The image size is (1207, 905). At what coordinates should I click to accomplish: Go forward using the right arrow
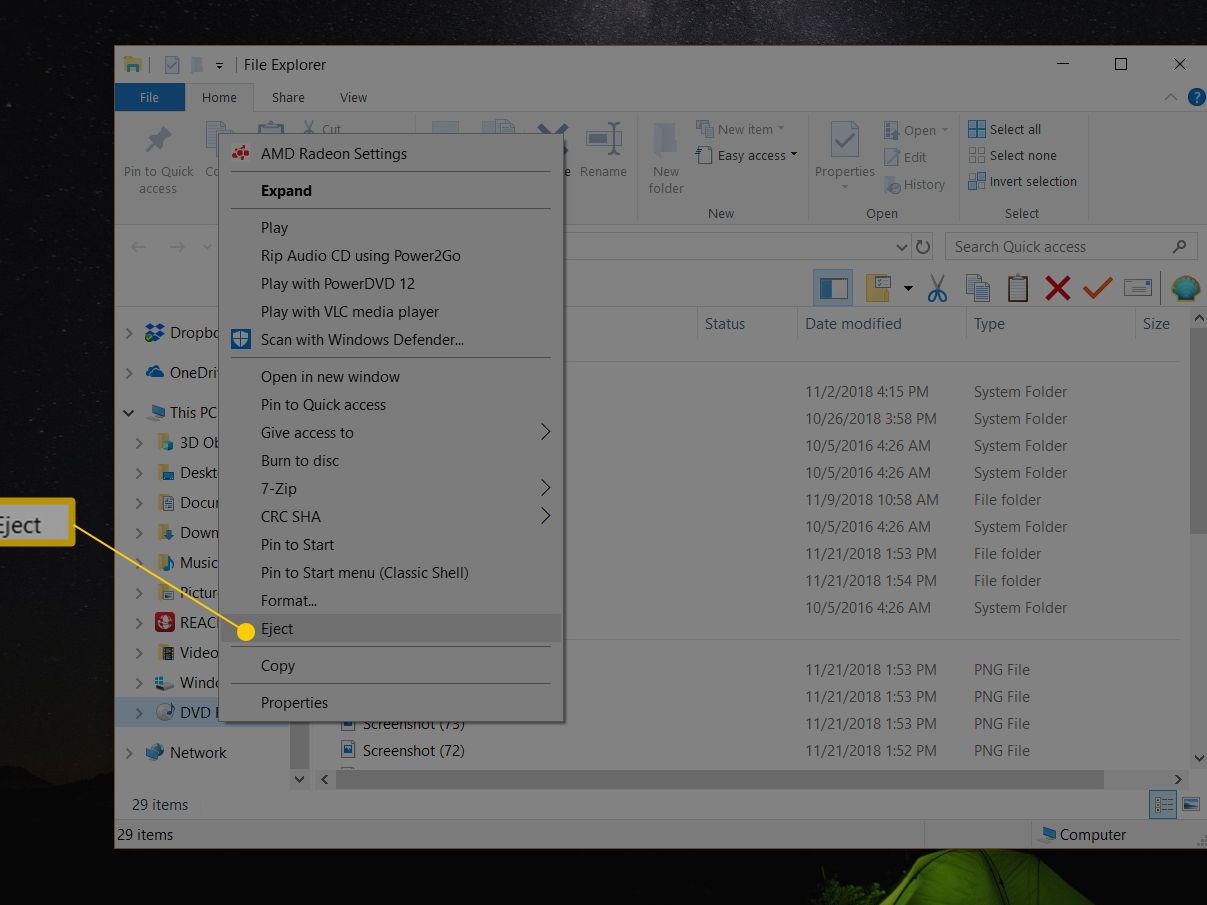coord(177,247)
